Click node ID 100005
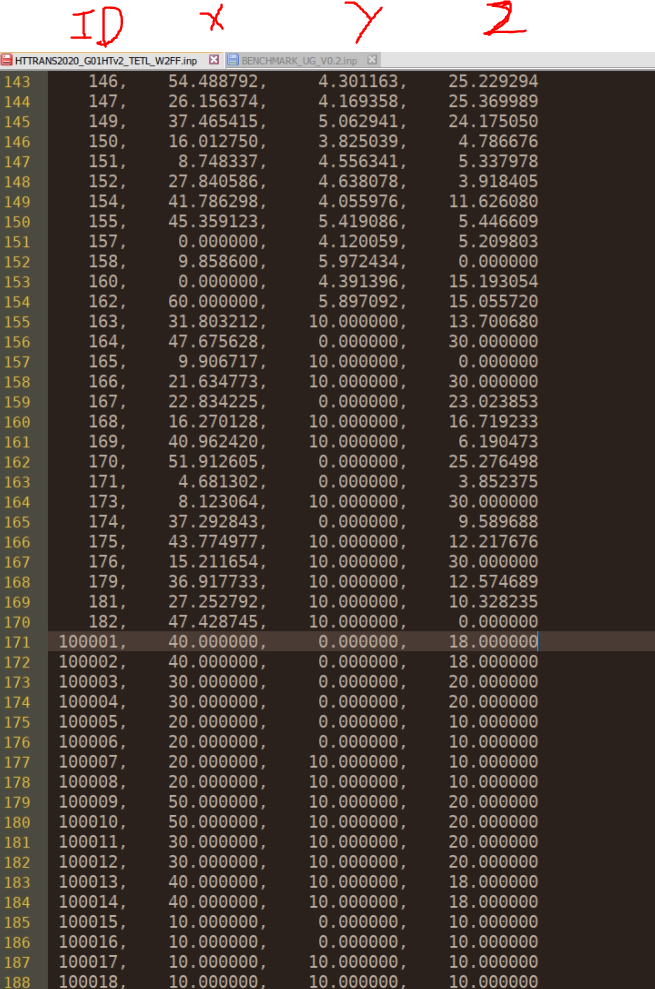The image size is (655, 989). (x=88, y=722)
